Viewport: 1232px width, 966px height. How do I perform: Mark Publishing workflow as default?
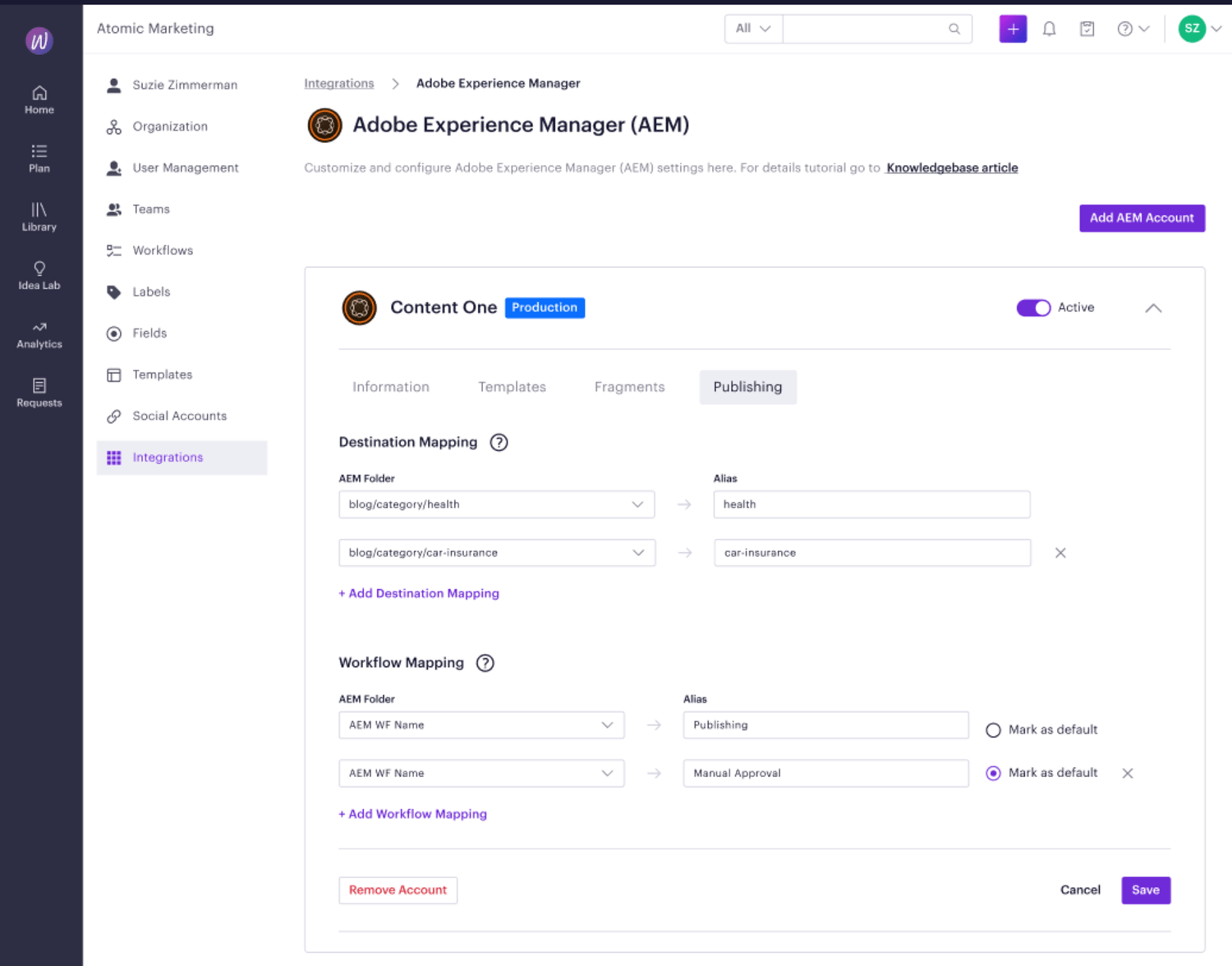pos(993,730)
